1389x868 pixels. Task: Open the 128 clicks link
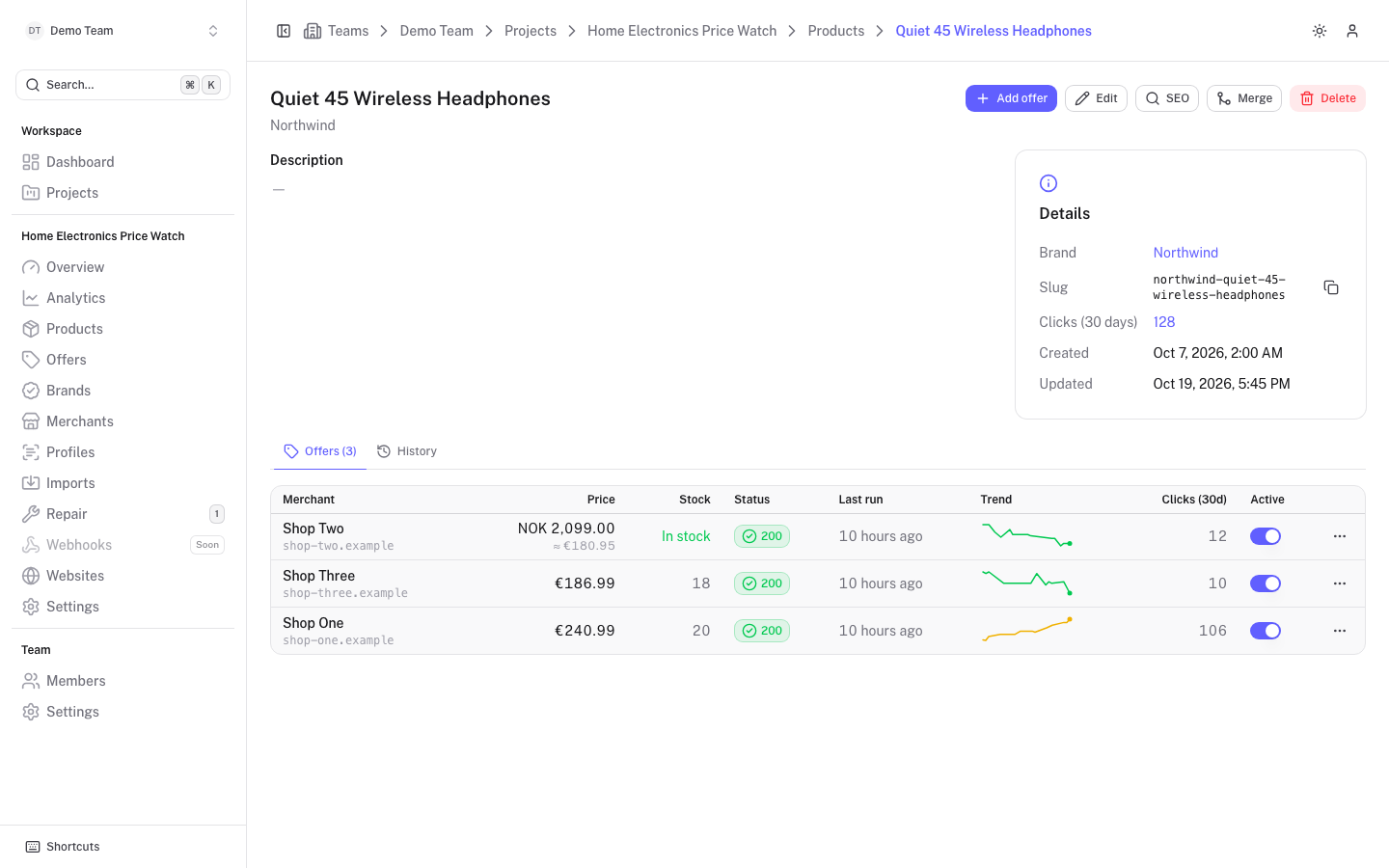click(x=1164, y=322)
